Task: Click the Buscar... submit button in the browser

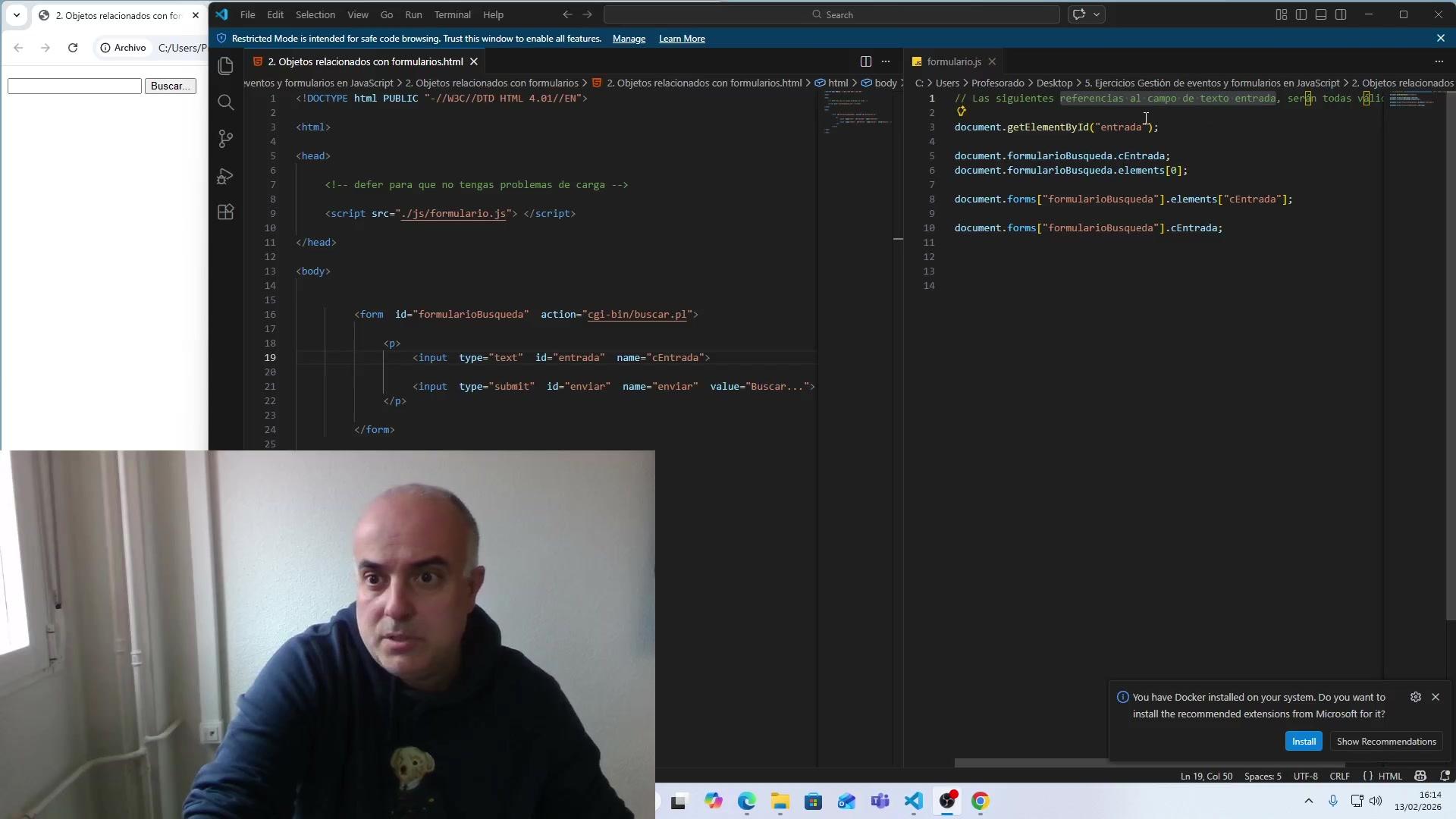Action: pos(171,86)
